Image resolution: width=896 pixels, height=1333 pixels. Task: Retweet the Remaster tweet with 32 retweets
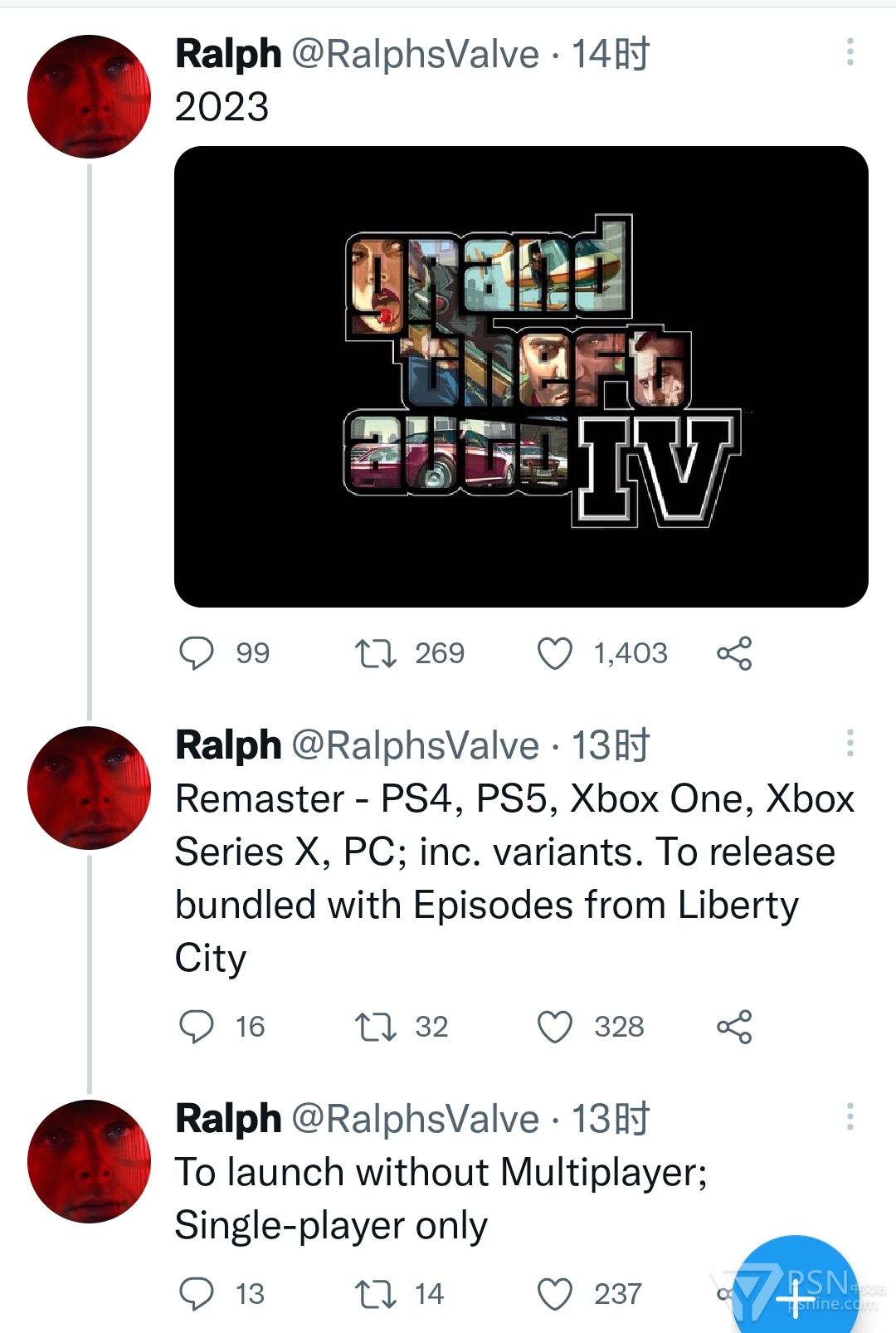point(375,1027)
